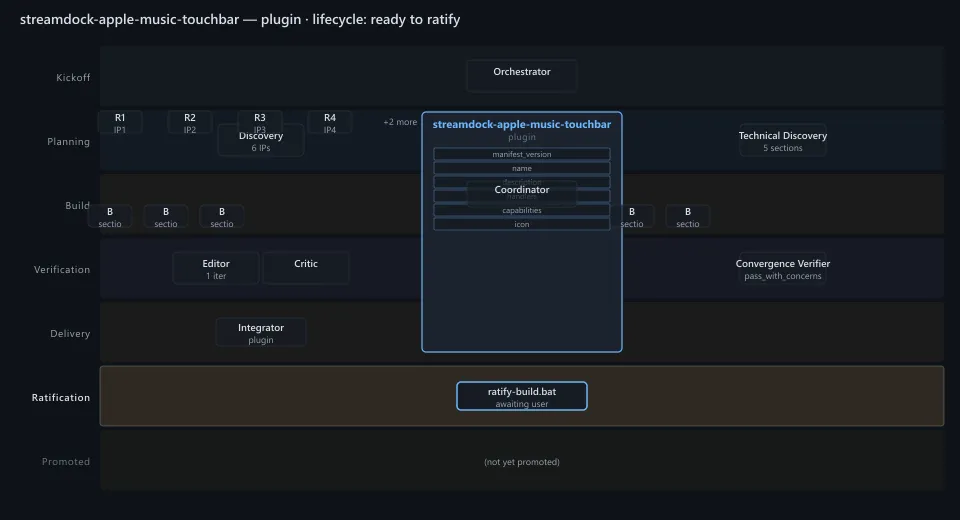Click the 5 sections subtitle
The image size is (960, 520).
782,148
